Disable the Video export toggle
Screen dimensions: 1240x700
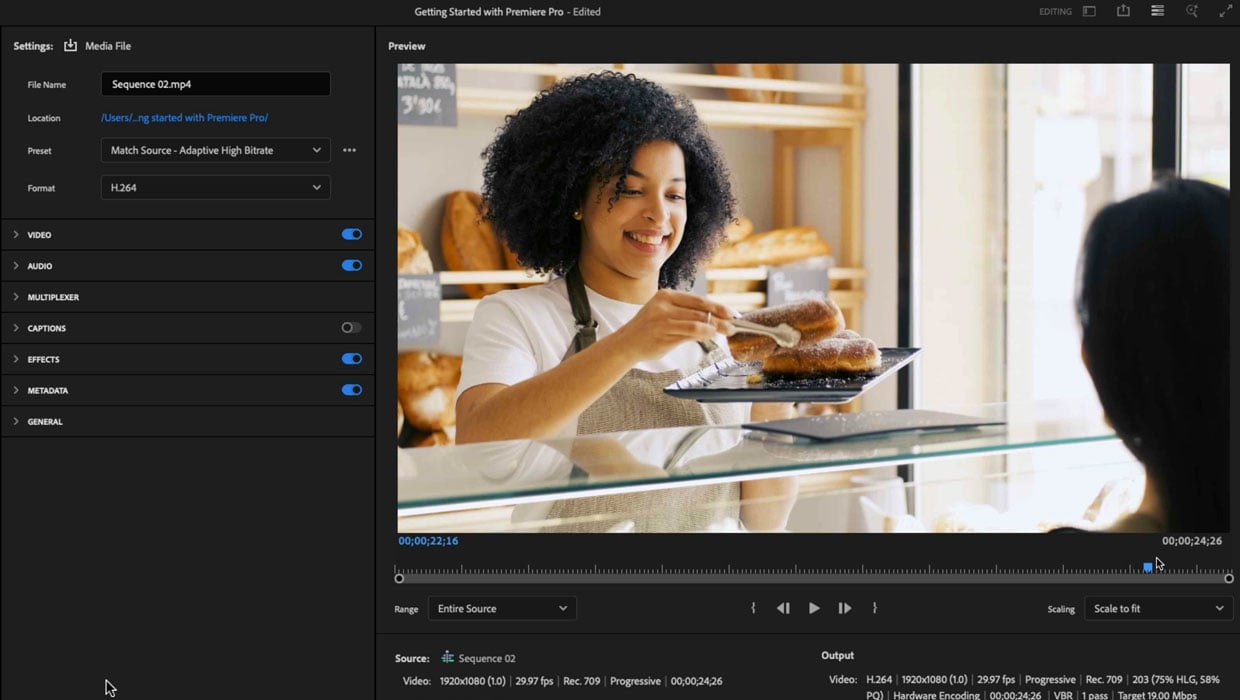(x=351, y=234)
